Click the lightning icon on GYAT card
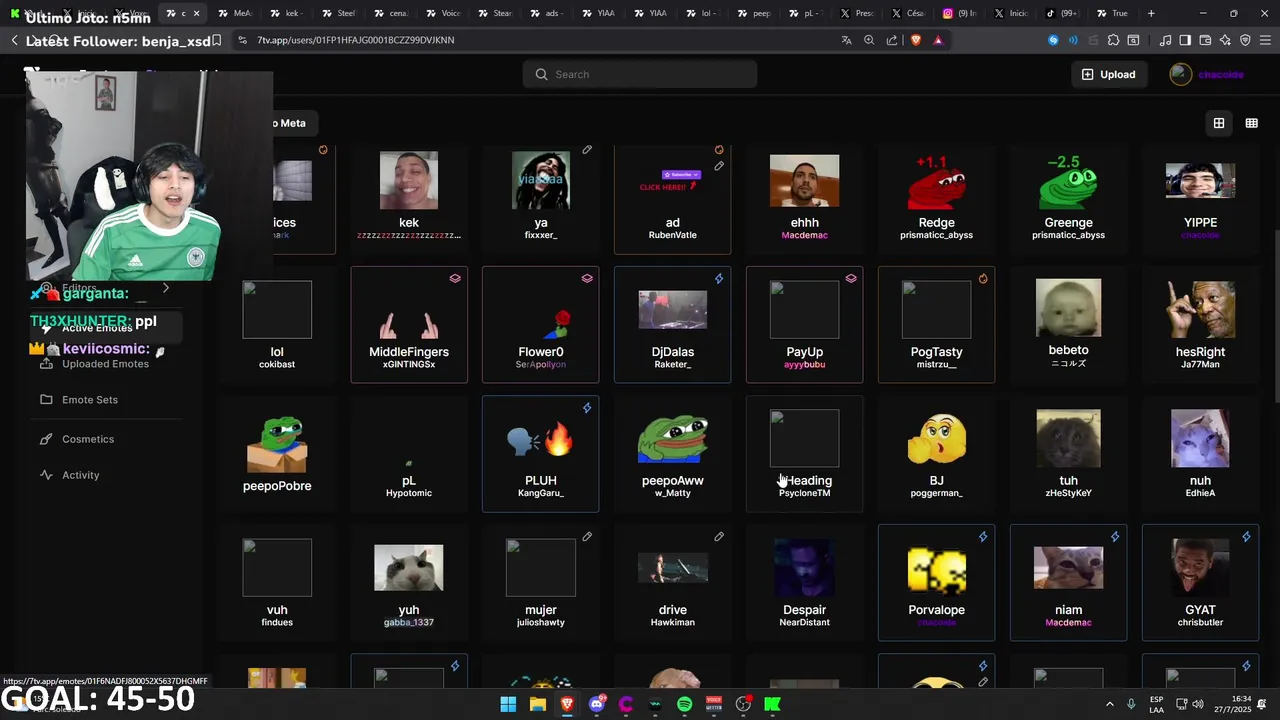This screenshot has width=1280, height=720. [1246, 537]
